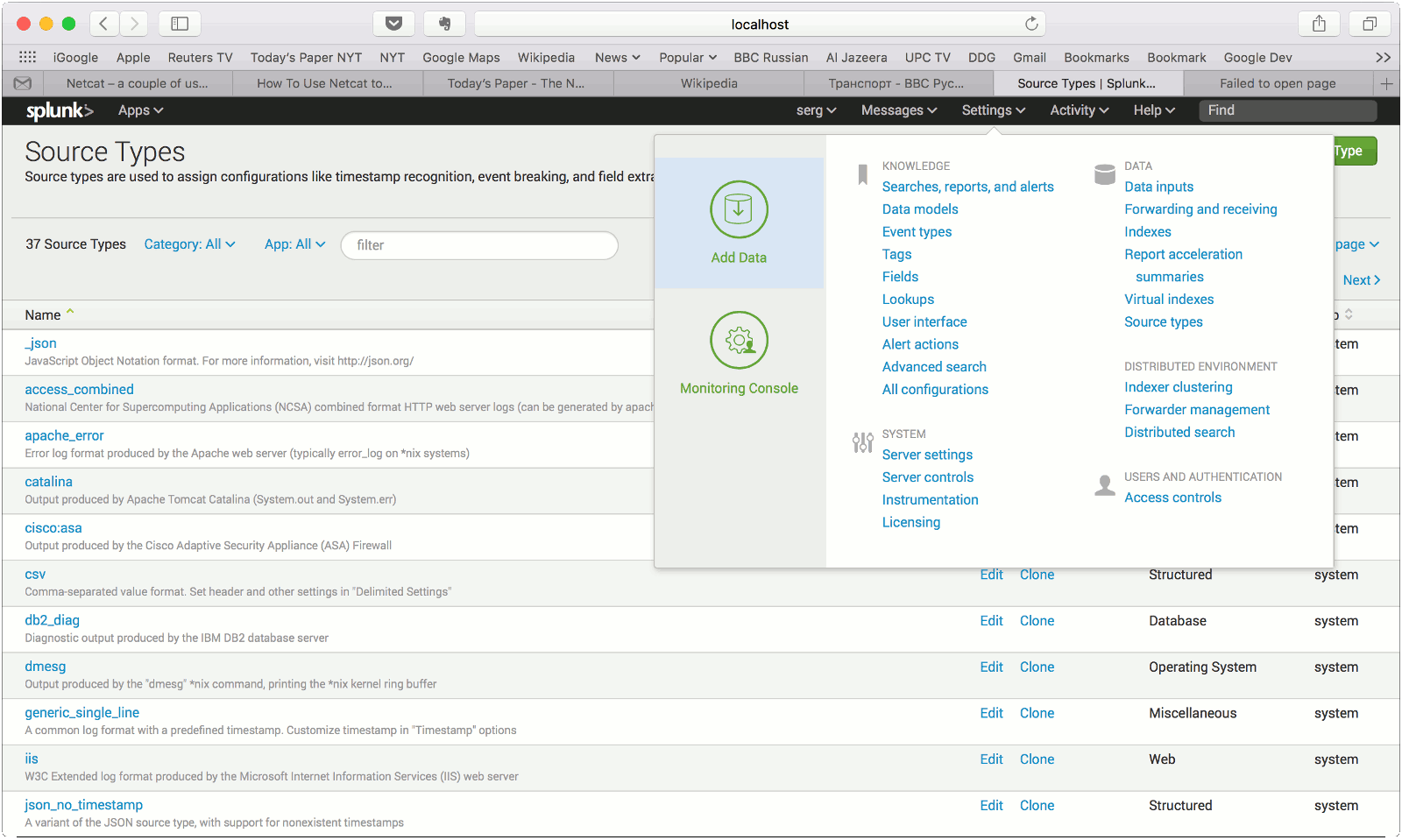The image size is (1402, 840).
Task: Open the _json source type
Action: [40, 343]
